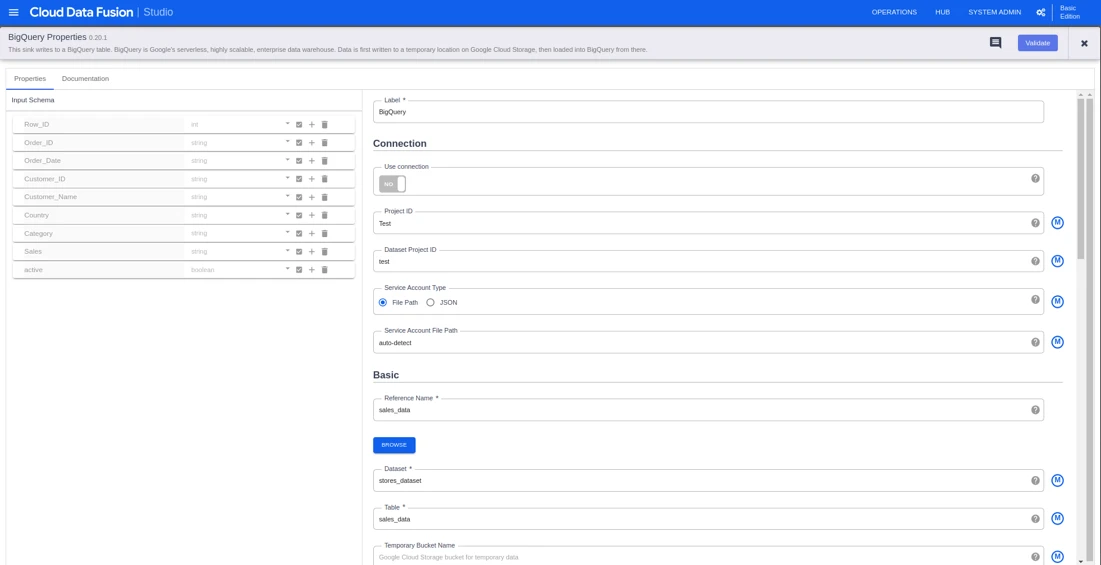Click the Validate button
Viewport: 1101px width, 565px height.
(1037, 43)
